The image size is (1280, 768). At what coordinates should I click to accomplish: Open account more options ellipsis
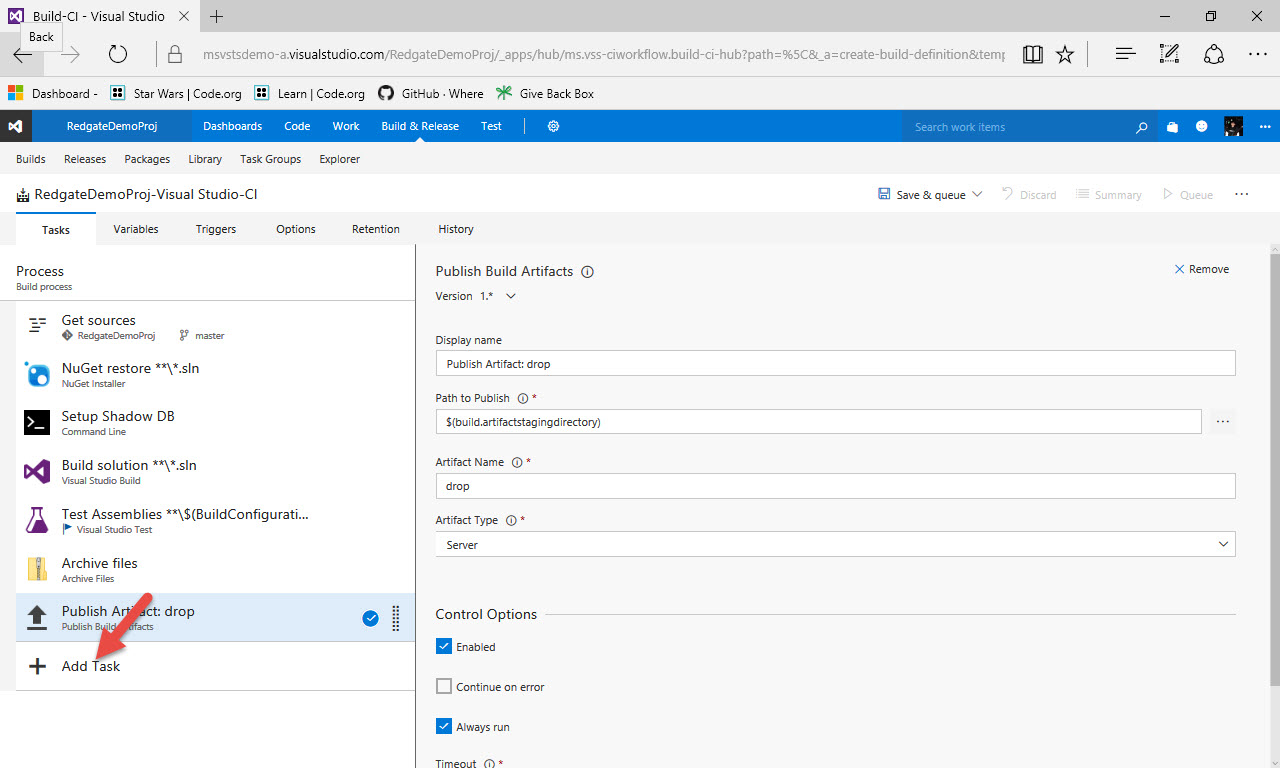click(x=1265, y=127)
